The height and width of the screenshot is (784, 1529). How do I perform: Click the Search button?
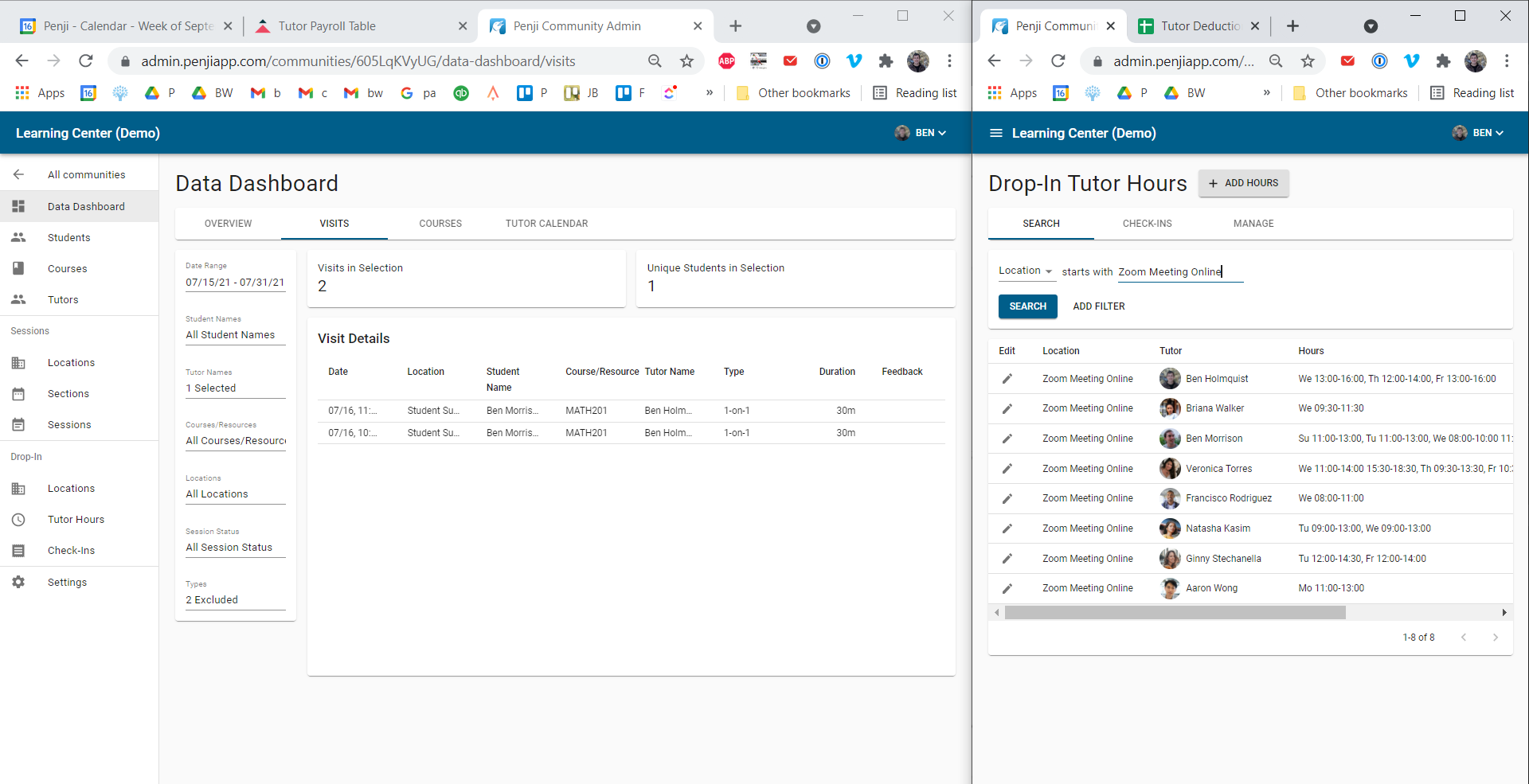[x=1027, y=306]
